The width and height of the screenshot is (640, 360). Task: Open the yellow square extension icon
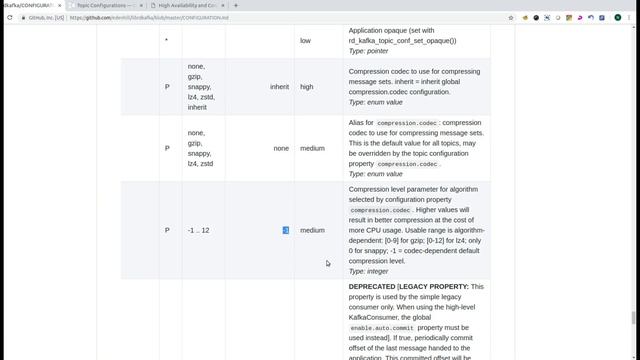pos(569,18)
